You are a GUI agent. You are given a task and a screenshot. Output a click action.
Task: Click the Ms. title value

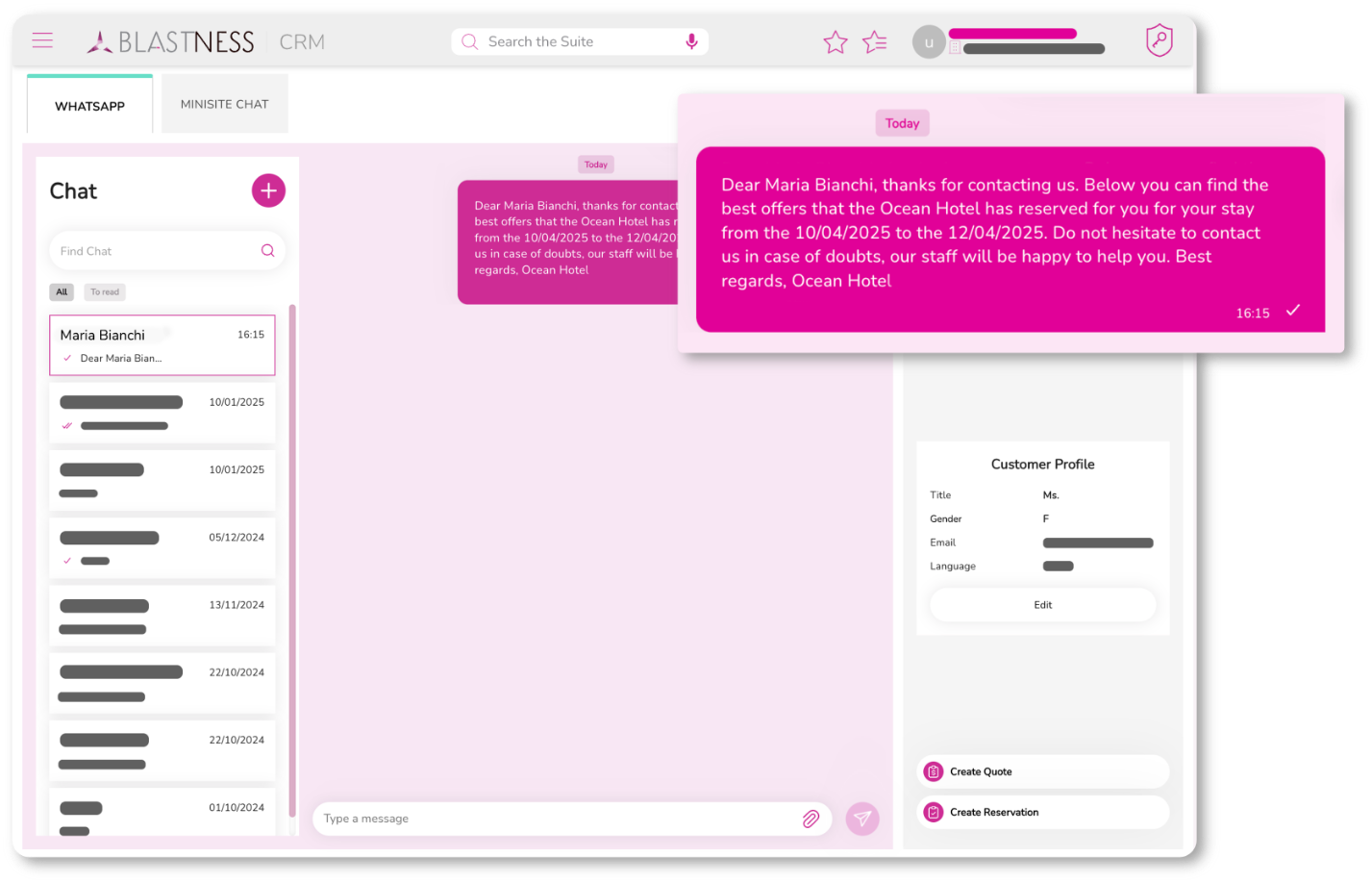(x=1051, y=495)
